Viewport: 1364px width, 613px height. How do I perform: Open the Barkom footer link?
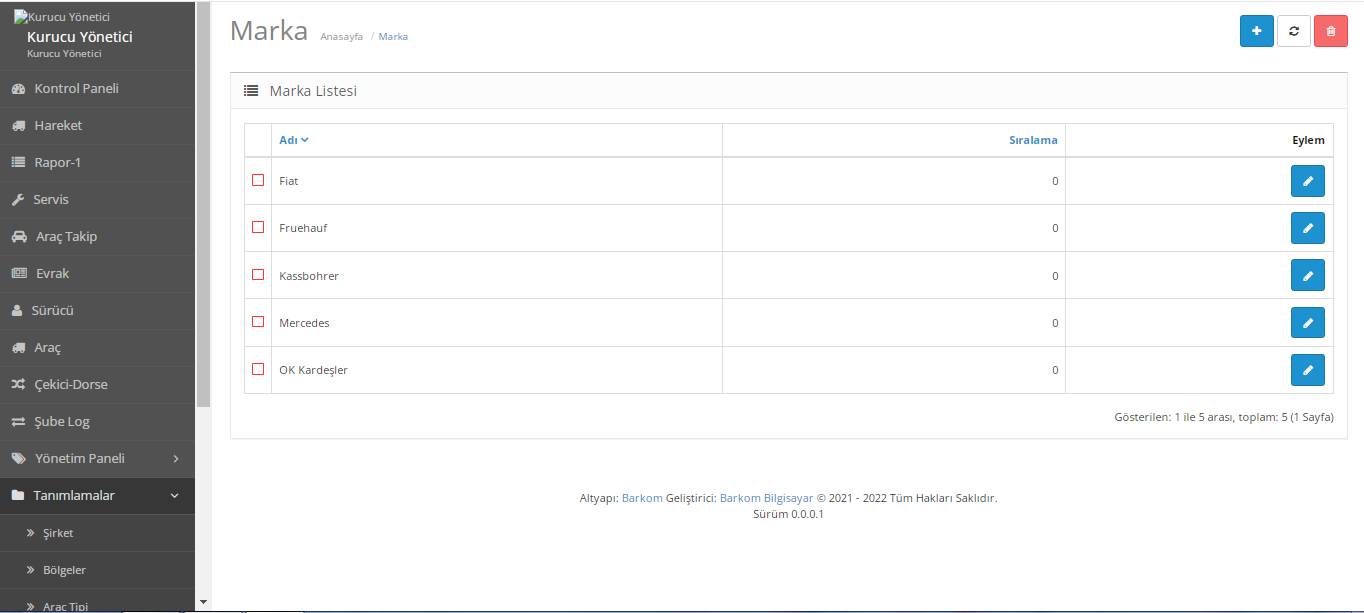(642, 498)
